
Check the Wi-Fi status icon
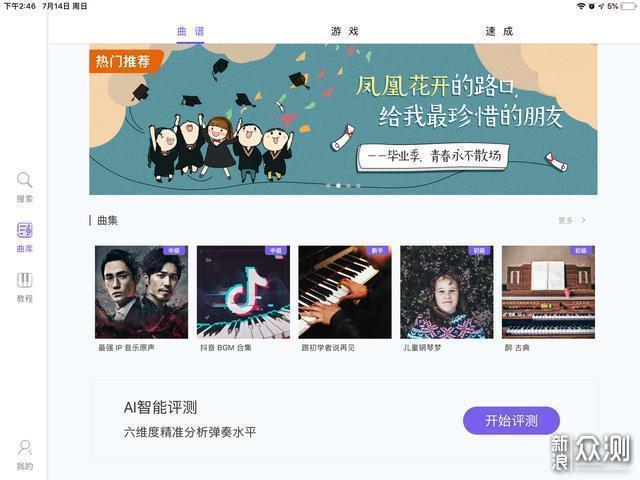(580, 6)
